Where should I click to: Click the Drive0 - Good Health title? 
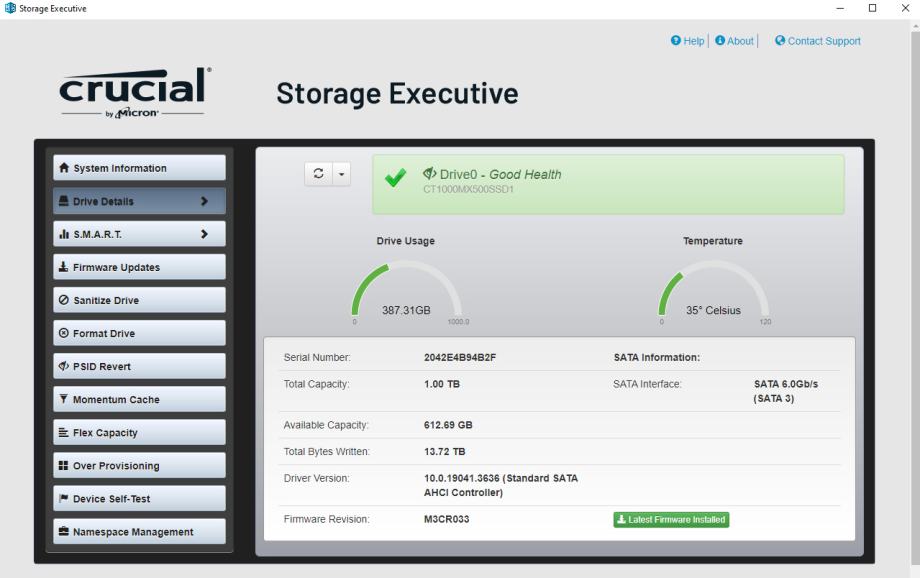(x=500, y=174)
